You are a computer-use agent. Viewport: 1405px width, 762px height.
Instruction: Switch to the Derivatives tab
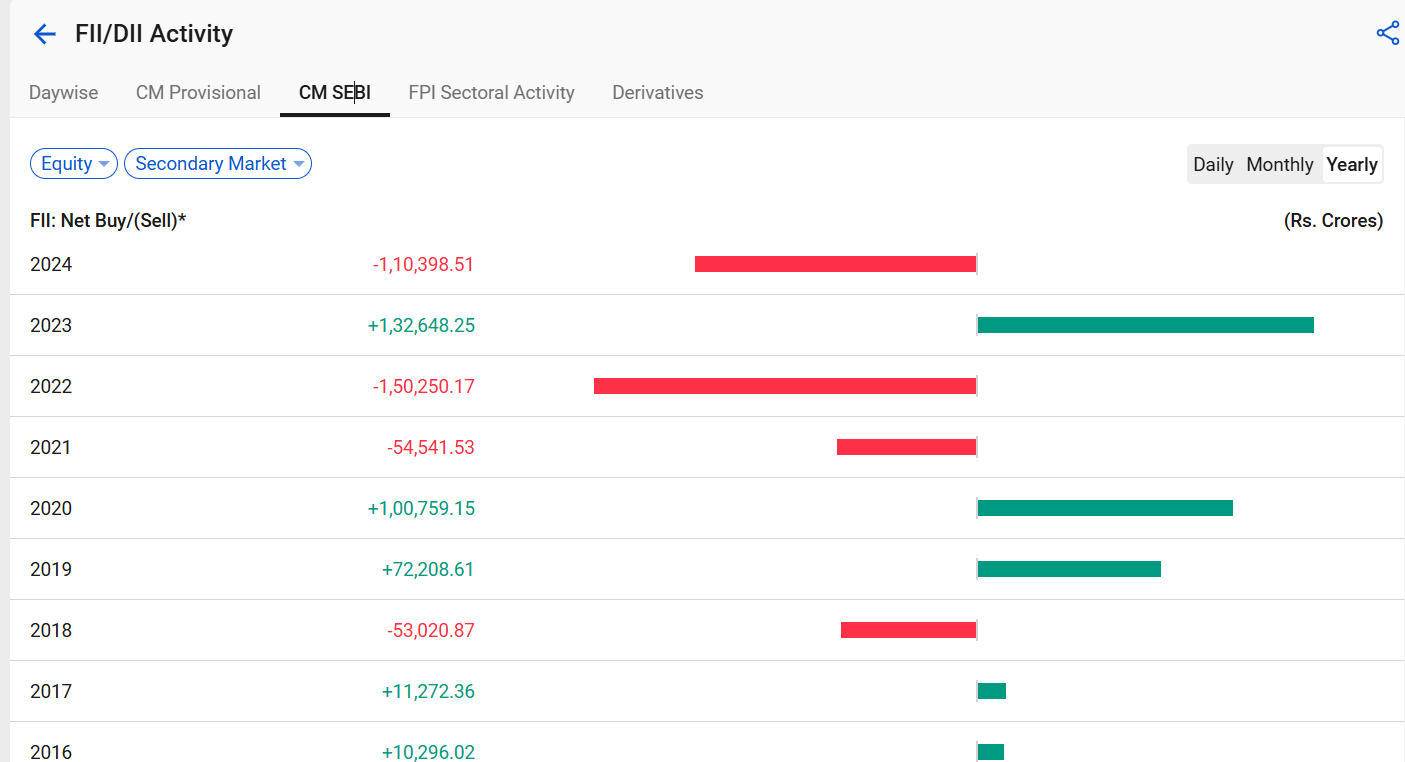pyautogui.click(x=658, y=93)
